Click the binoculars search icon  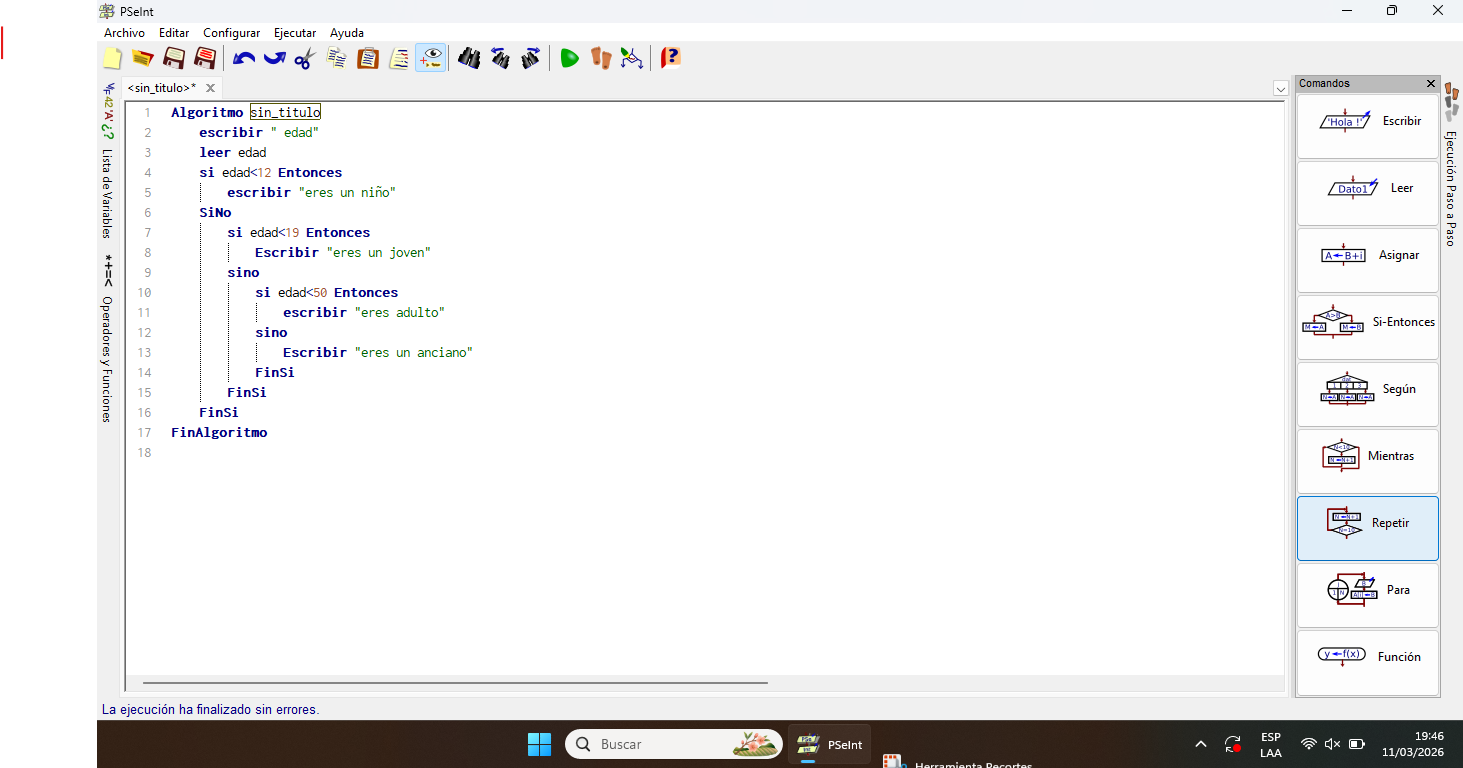pos(469,58)
